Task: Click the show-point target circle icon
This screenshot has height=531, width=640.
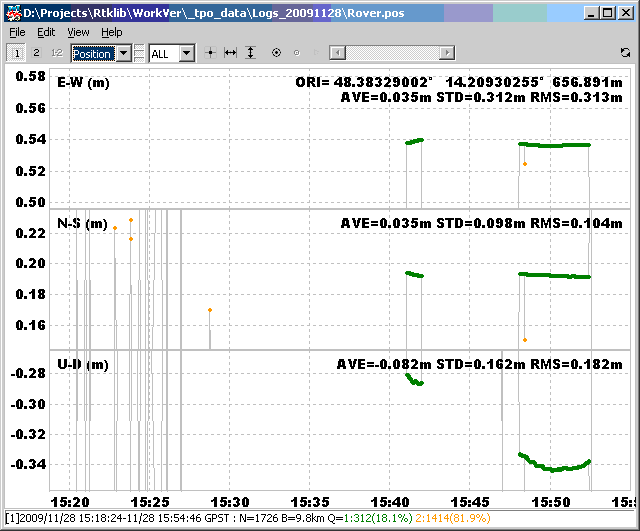Action: 276,52
